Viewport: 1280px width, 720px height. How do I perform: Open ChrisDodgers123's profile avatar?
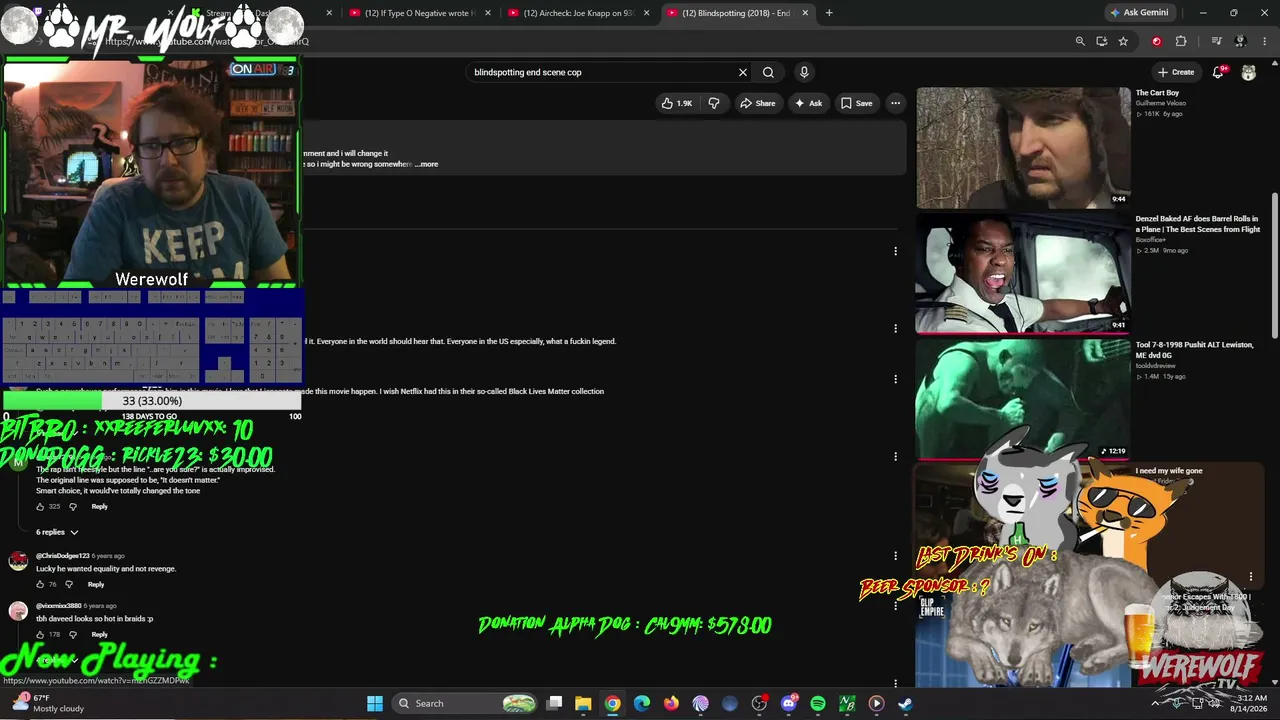point(18,560)
